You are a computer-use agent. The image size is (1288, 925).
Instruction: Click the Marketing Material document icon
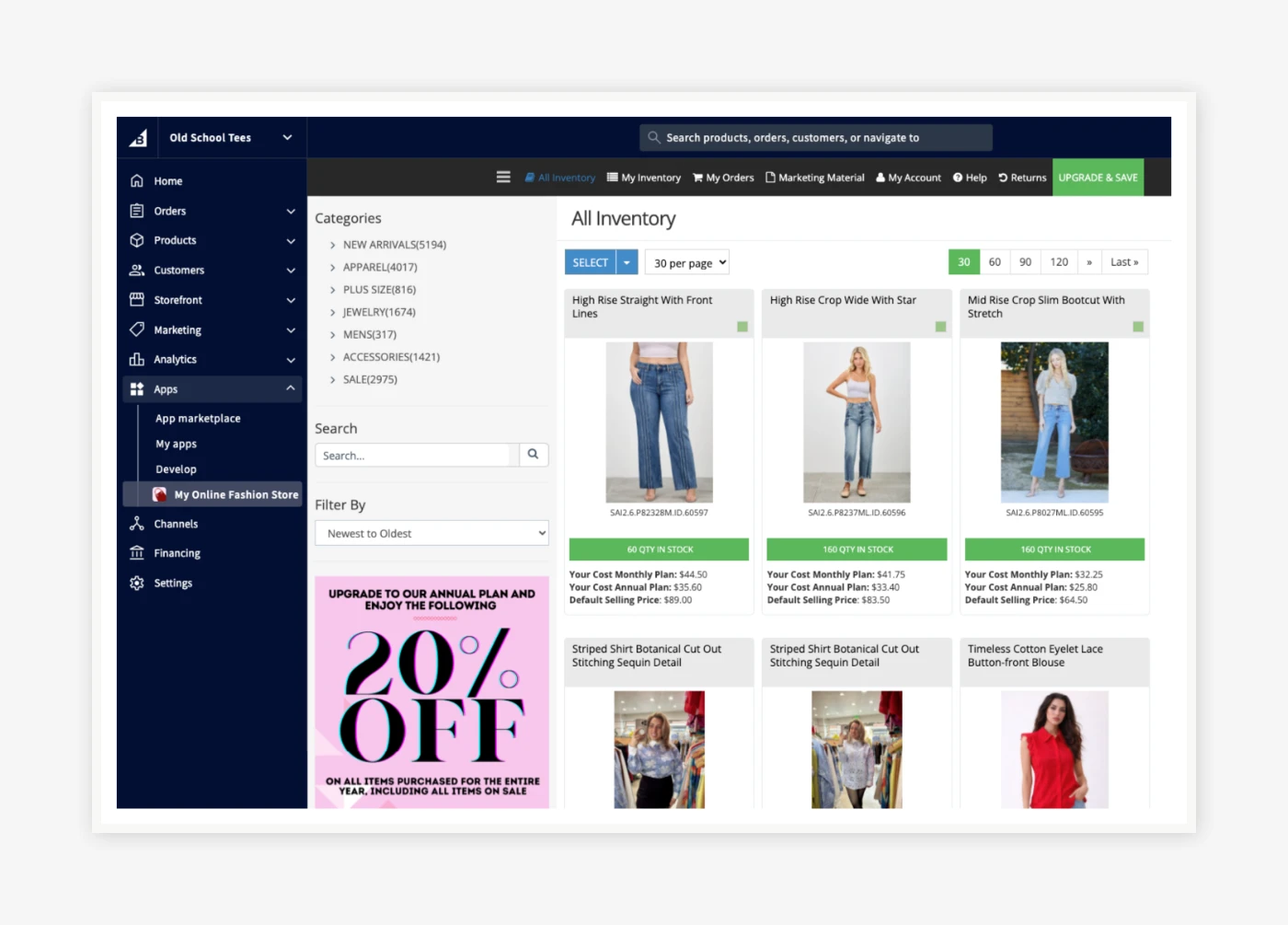pyautogui.click(x=771, y=178)
